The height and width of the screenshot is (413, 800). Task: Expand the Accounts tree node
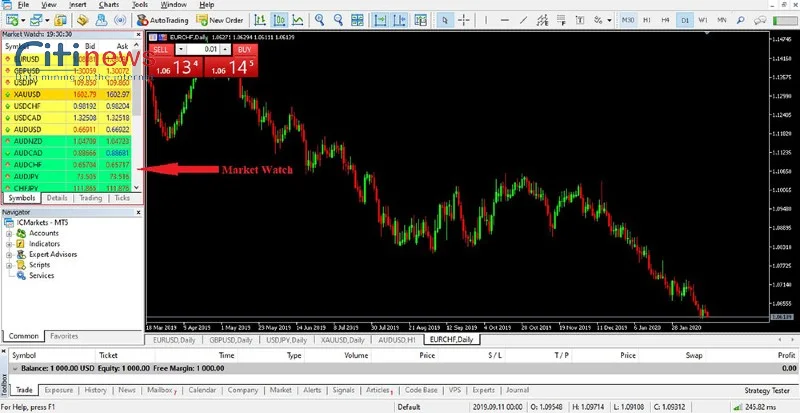[9, 233]
